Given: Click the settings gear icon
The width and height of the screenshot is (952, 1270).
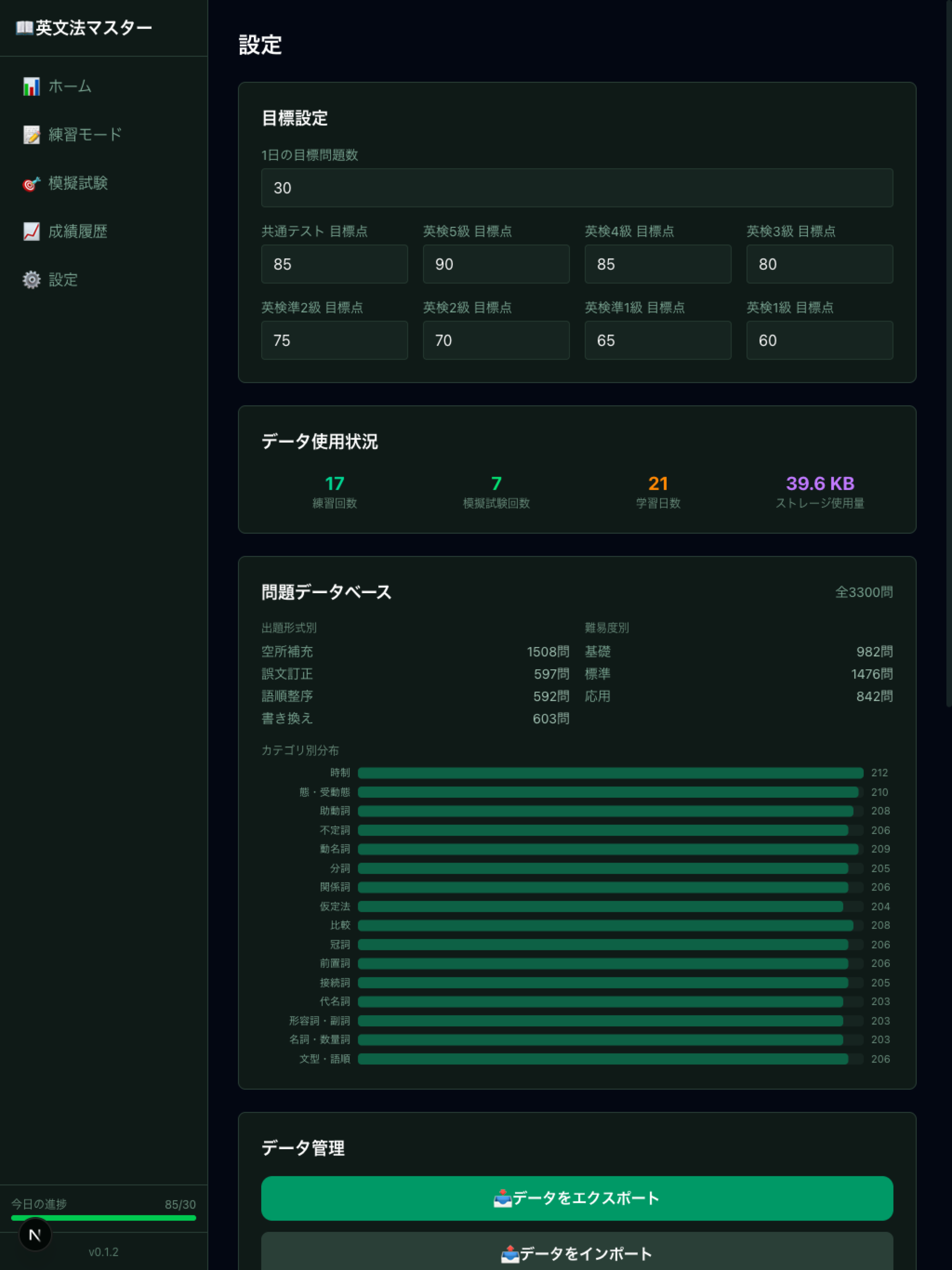Looking at the screenshot, I should [x=31, y=279].
